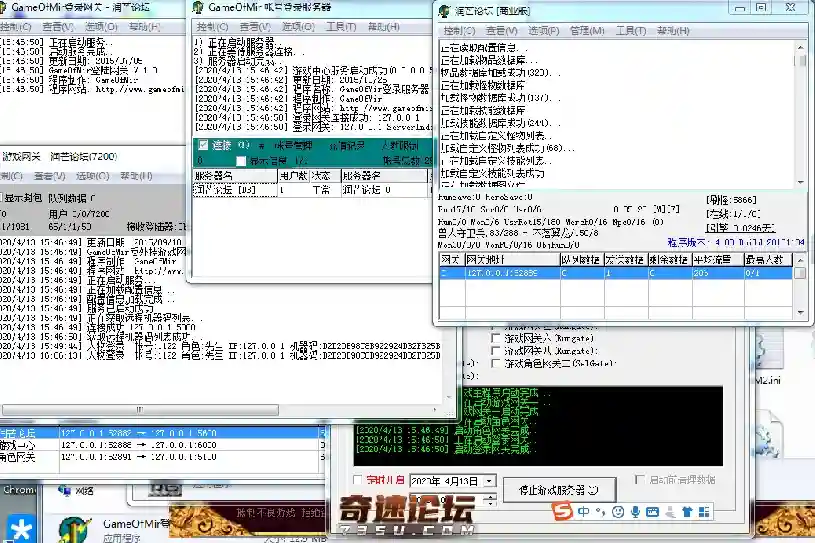Enable the 游戏网关八 (Rungate) checkbox, upper one
The width and height of the screenshot is (815, 543).
point(496,338)
